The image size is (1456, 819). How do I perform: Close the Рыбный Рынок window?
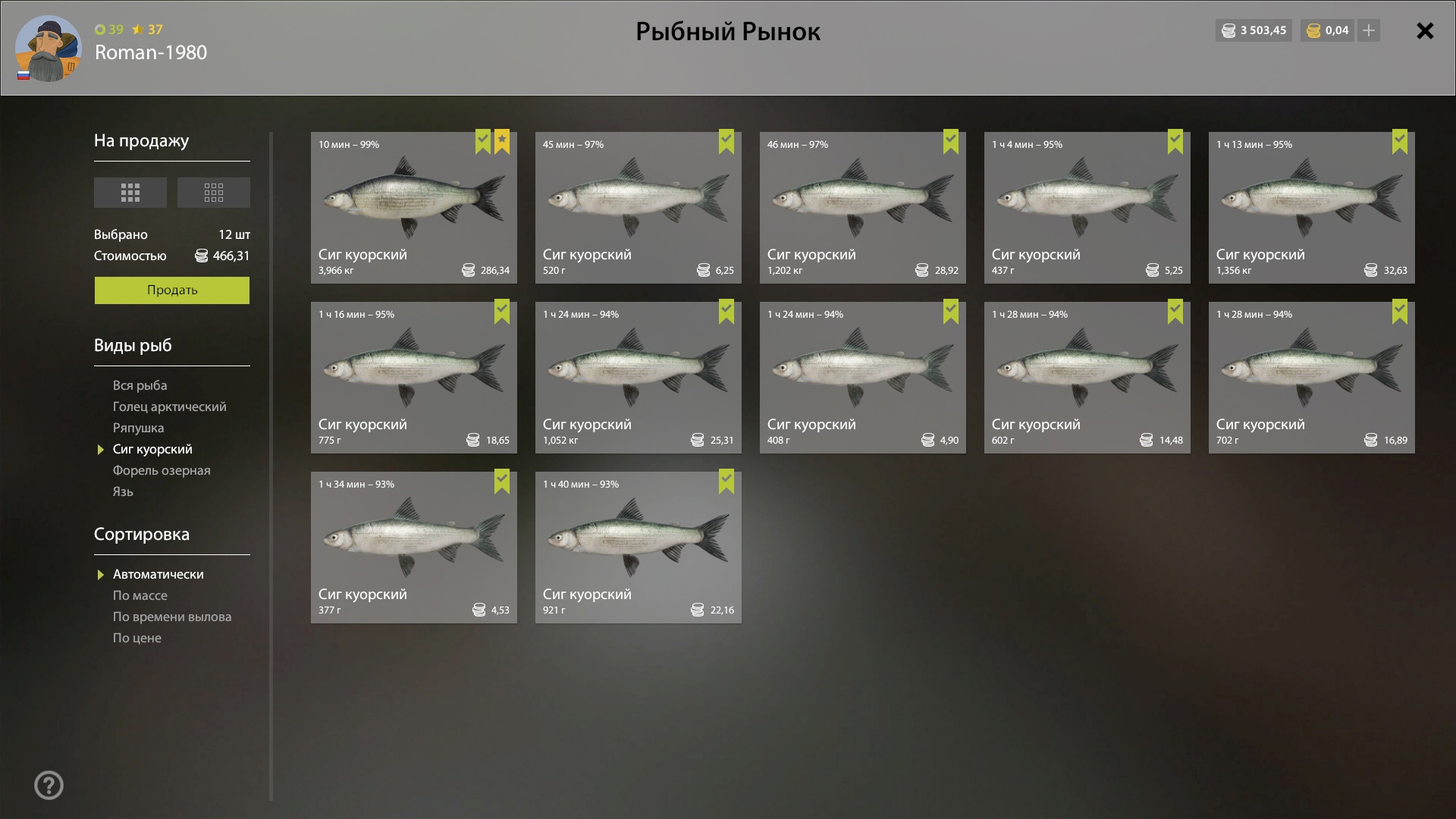[x=1425, y=30]
